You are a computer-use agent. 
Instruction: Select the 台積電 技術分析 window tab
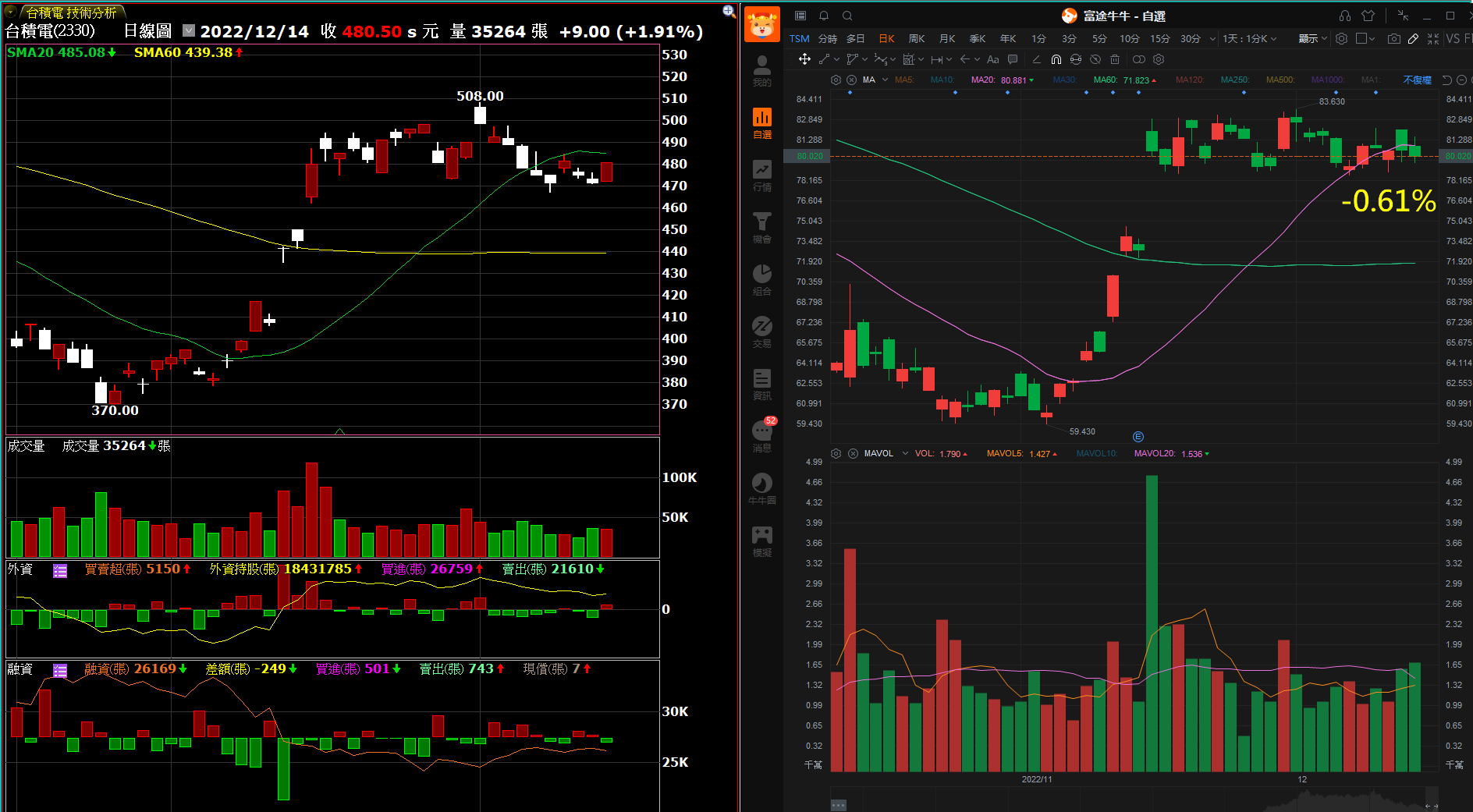tap(70, 12)
